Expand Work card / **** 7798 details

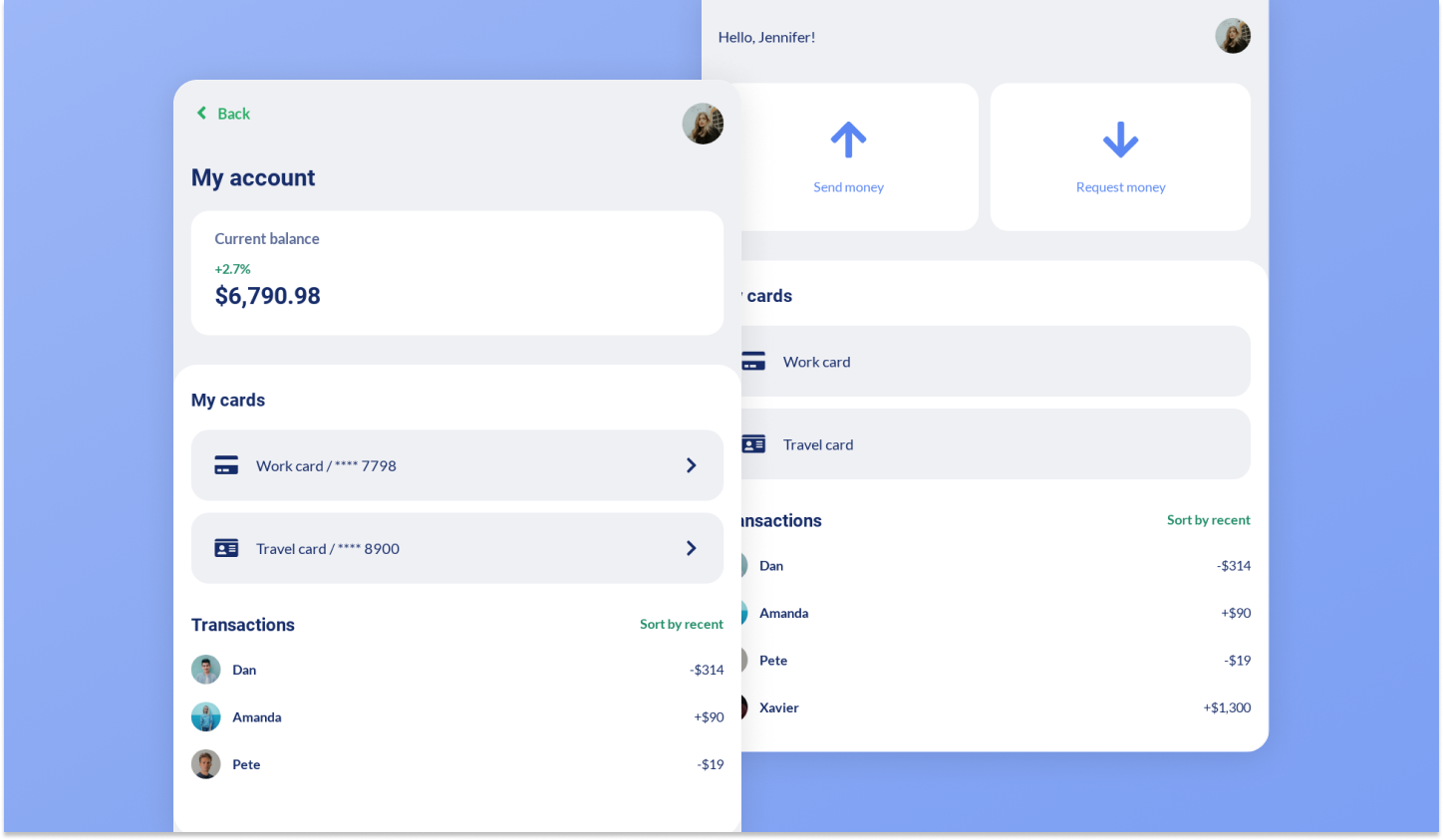tap(457, 464)
